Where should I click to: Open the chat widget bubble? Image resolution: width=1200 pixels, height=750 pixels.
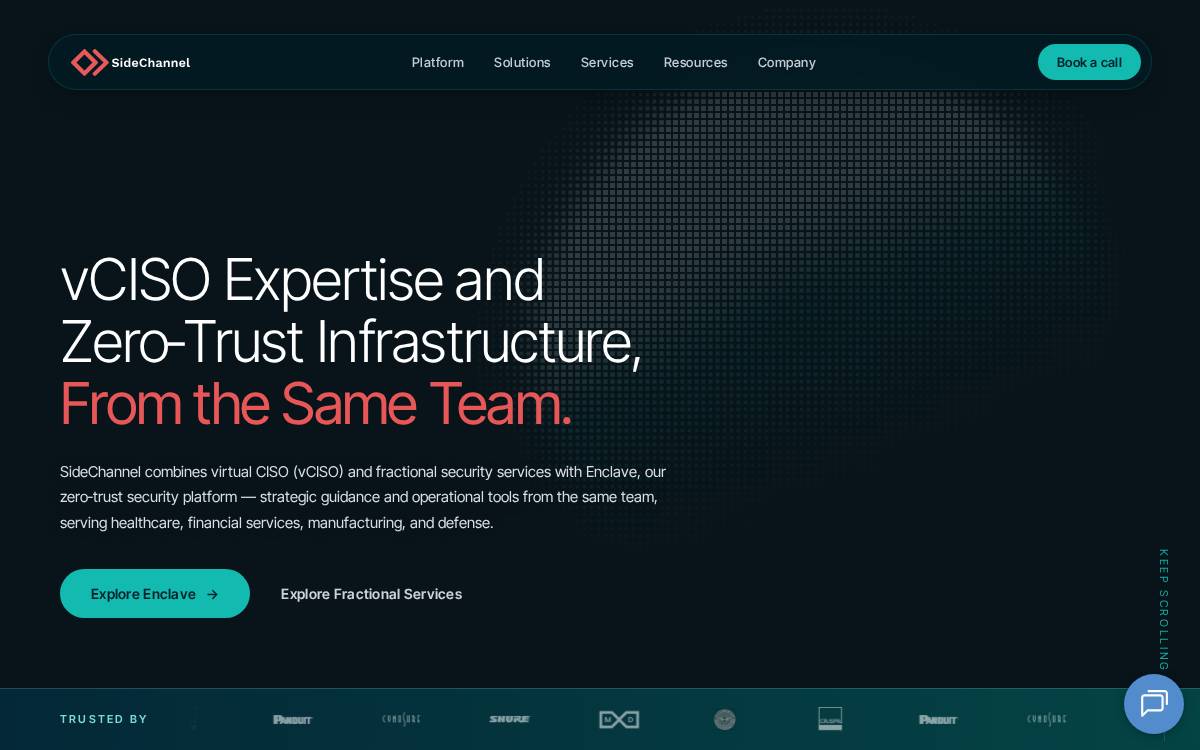coord(1154,704)
